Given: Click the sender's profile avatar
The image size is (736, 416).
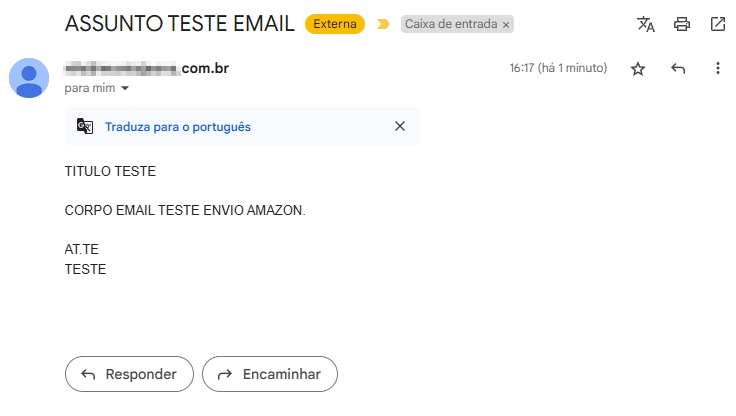Looking at the screenshot, I should tap(29, 78).
